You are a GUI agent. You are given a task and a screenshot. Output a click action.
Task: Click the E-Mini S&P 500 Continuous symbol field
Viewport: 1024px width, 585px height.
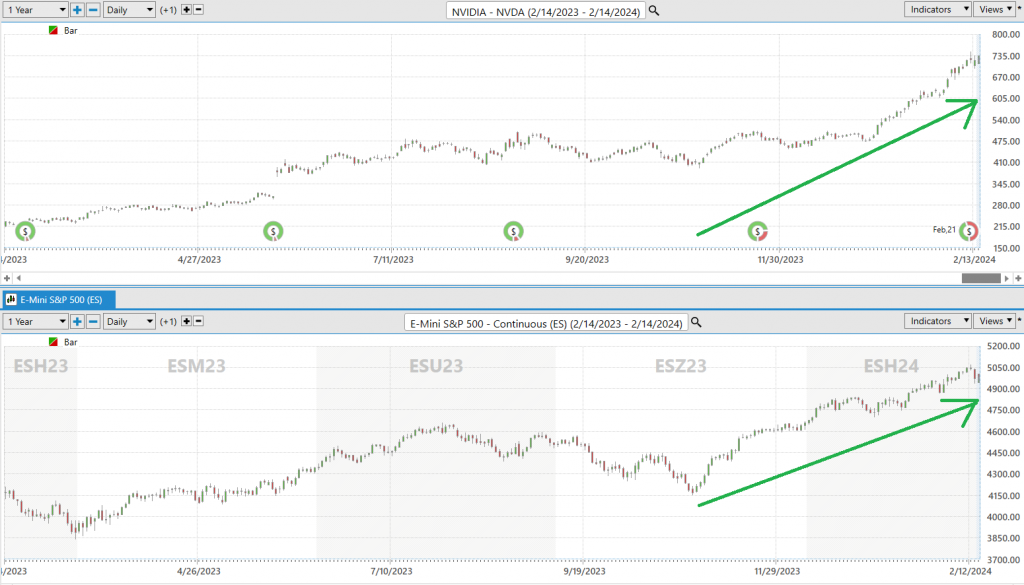(x=546, y=323)
